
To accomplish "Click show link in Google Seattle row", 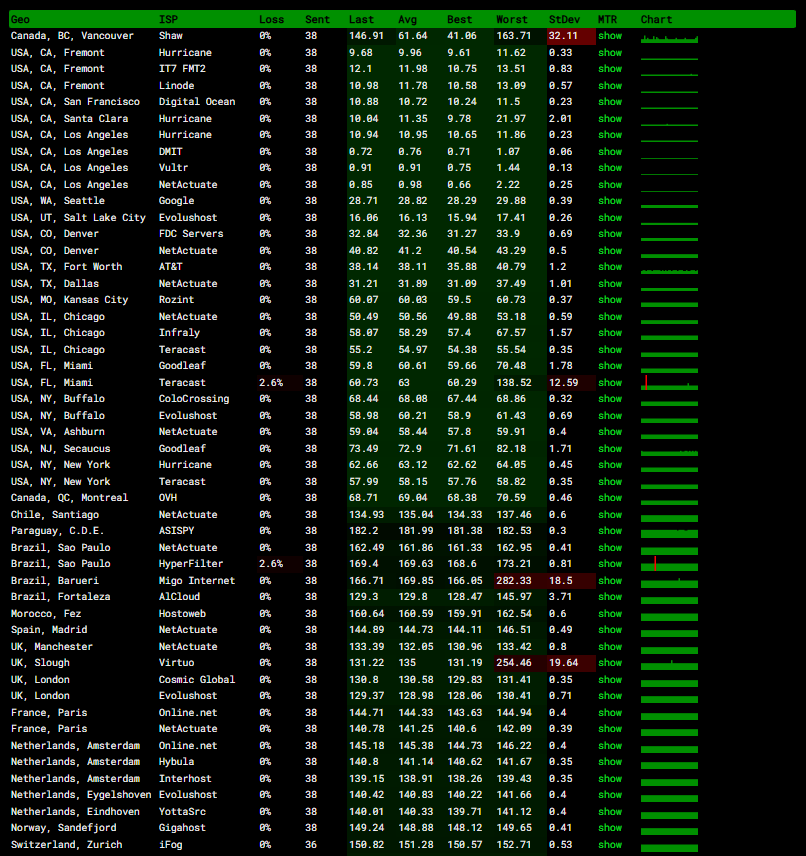I will pyautogui.click(x=609, y=201).
